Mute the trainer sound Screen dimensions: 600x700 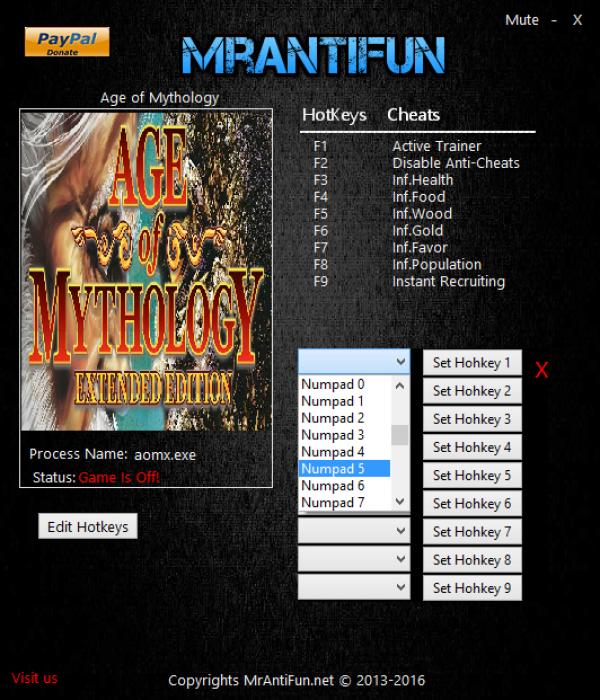(521, 20)
